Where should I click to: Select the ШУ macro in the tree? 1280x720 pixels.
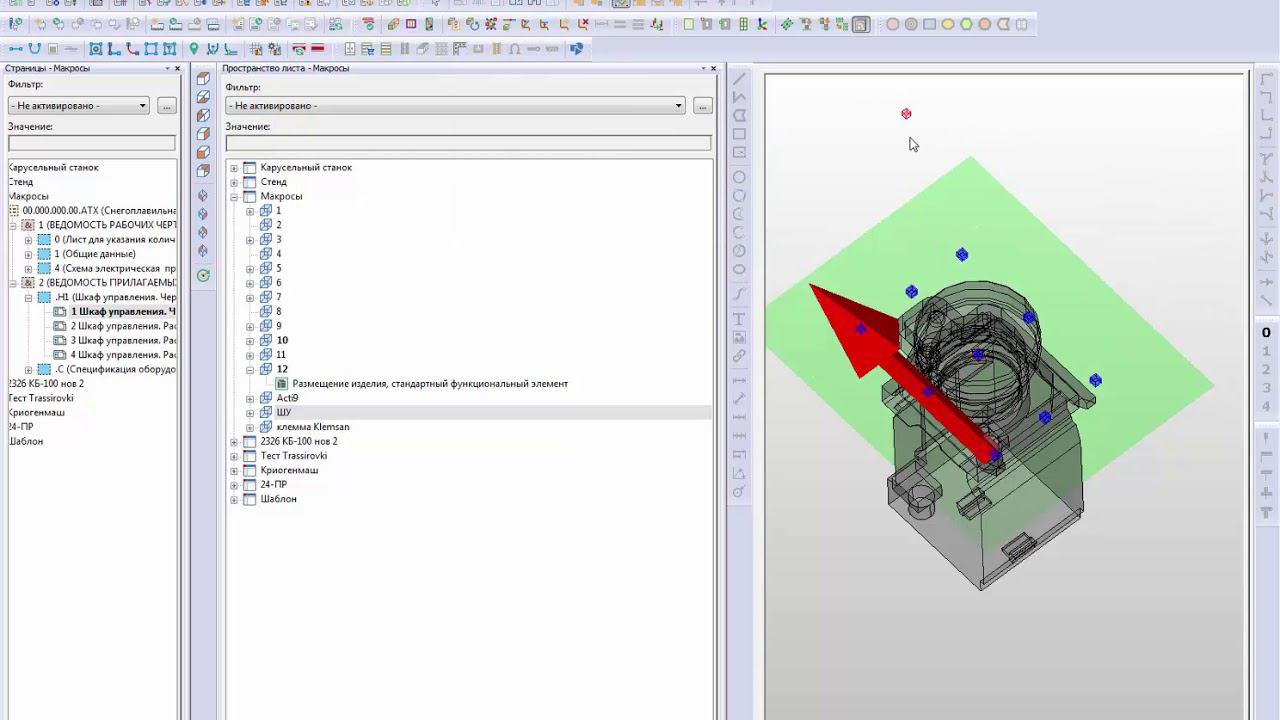284,412
